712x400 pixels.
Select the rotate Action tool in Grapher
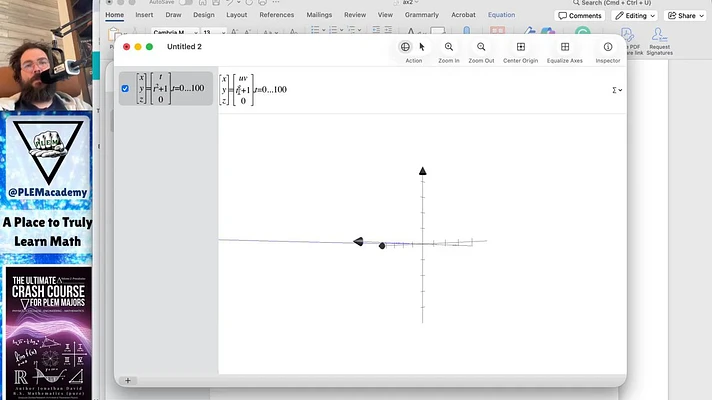point(405,47)
